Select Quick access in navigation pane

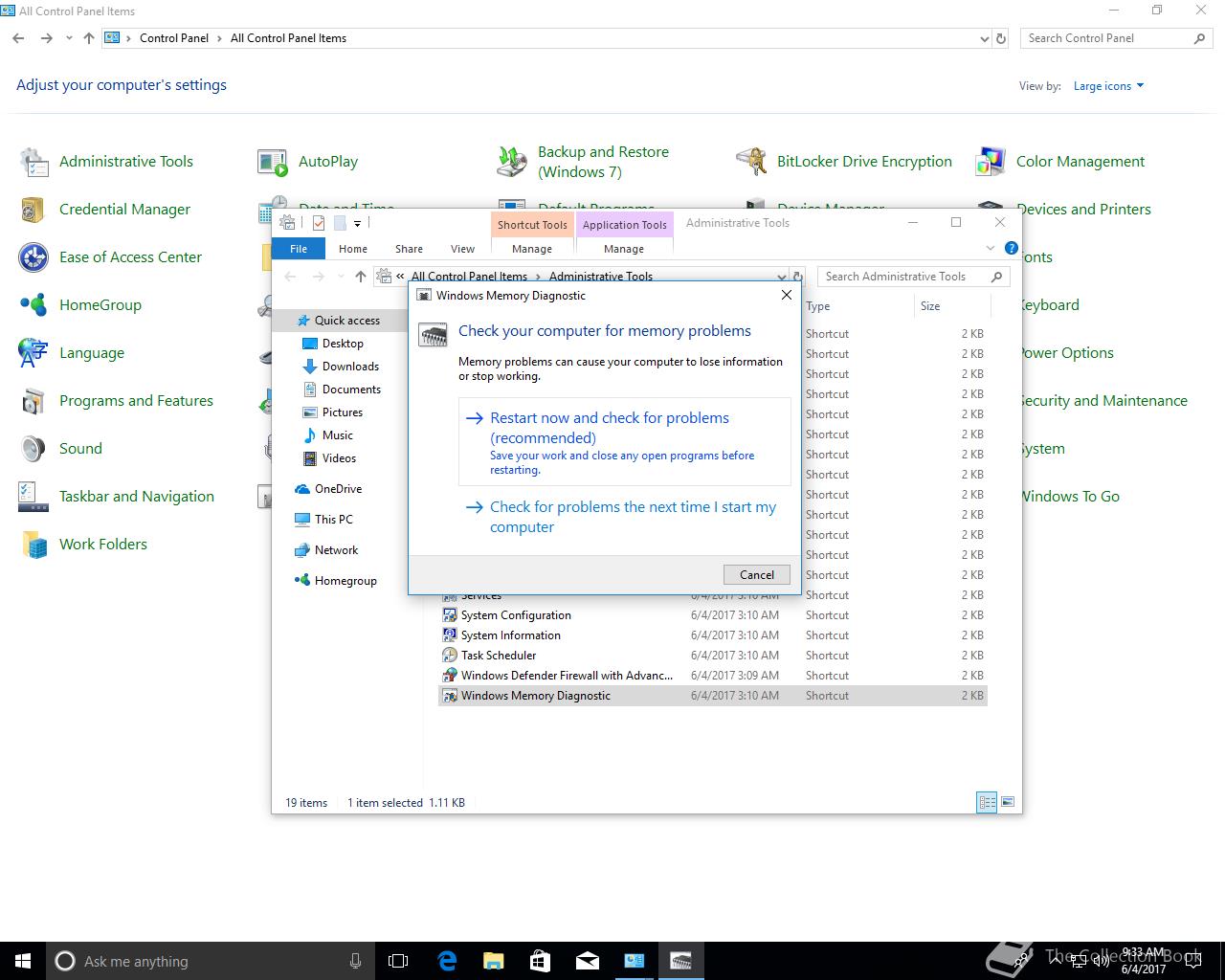point(346,321)
